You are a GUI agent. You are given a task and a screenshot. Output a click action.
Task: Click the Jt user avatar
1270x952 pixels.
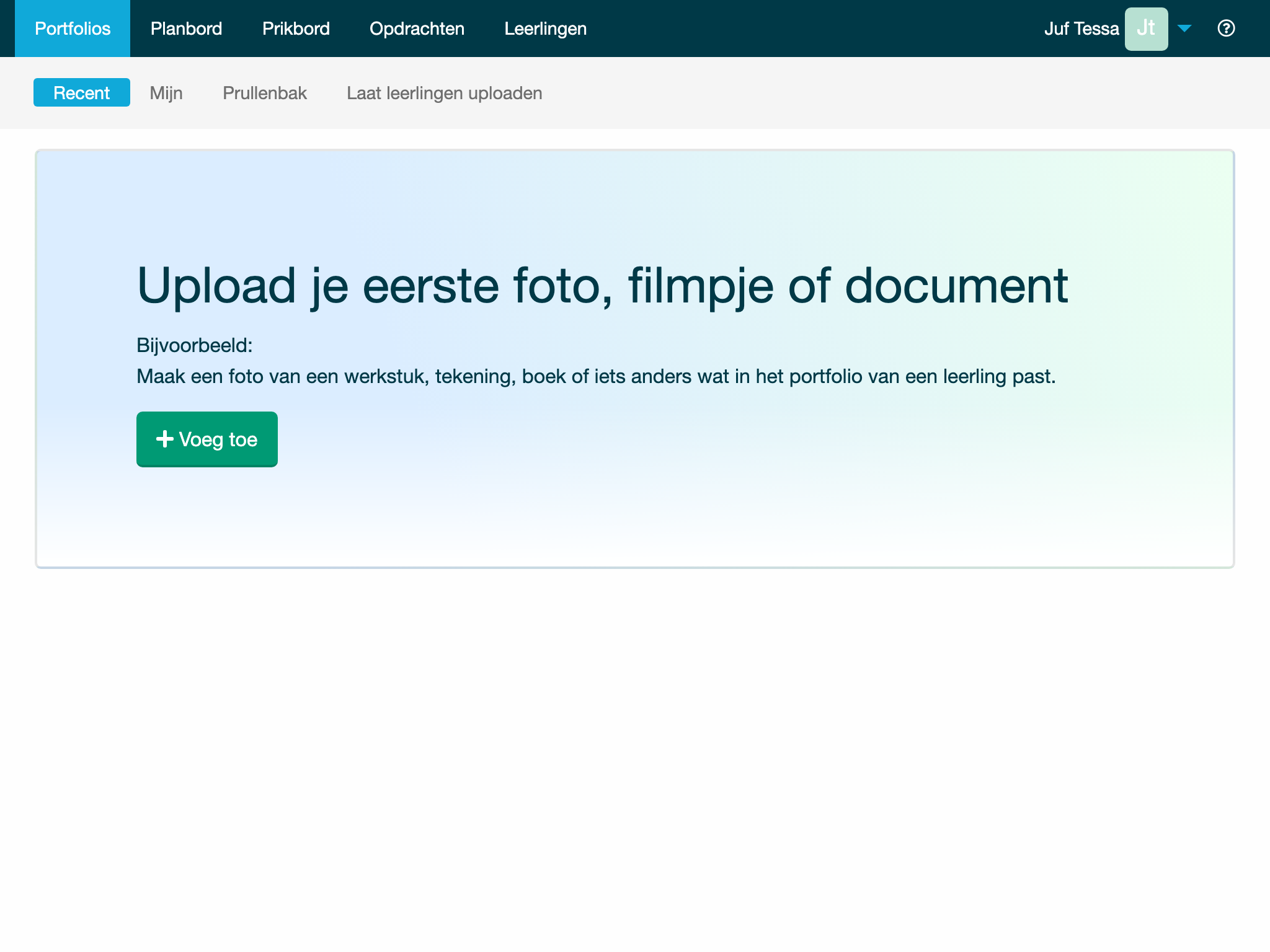click(1146, 29)
